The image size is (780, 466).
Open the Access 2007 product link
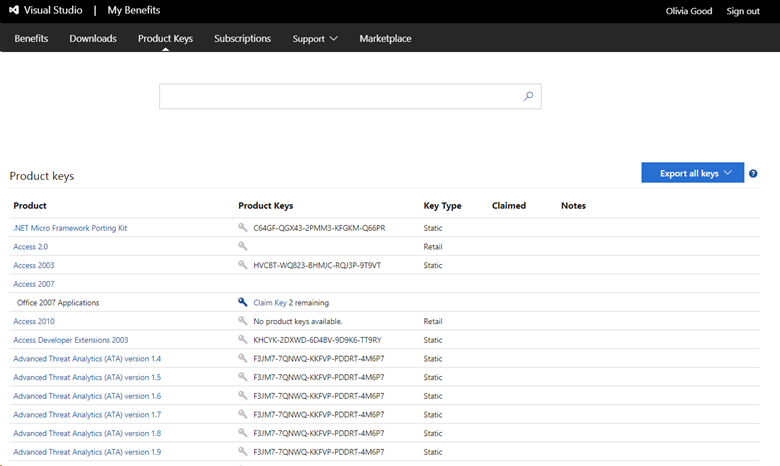pos(33,284)
